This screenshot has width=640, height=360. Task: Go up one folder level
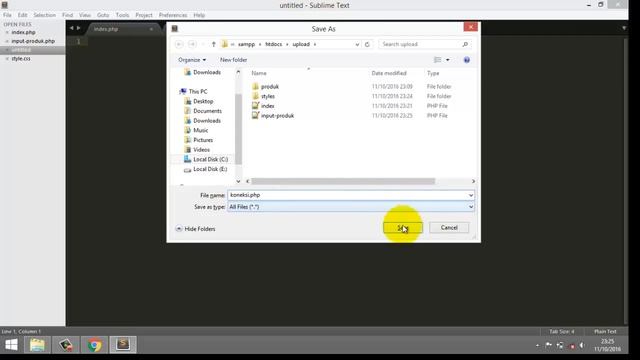[213, 44]
